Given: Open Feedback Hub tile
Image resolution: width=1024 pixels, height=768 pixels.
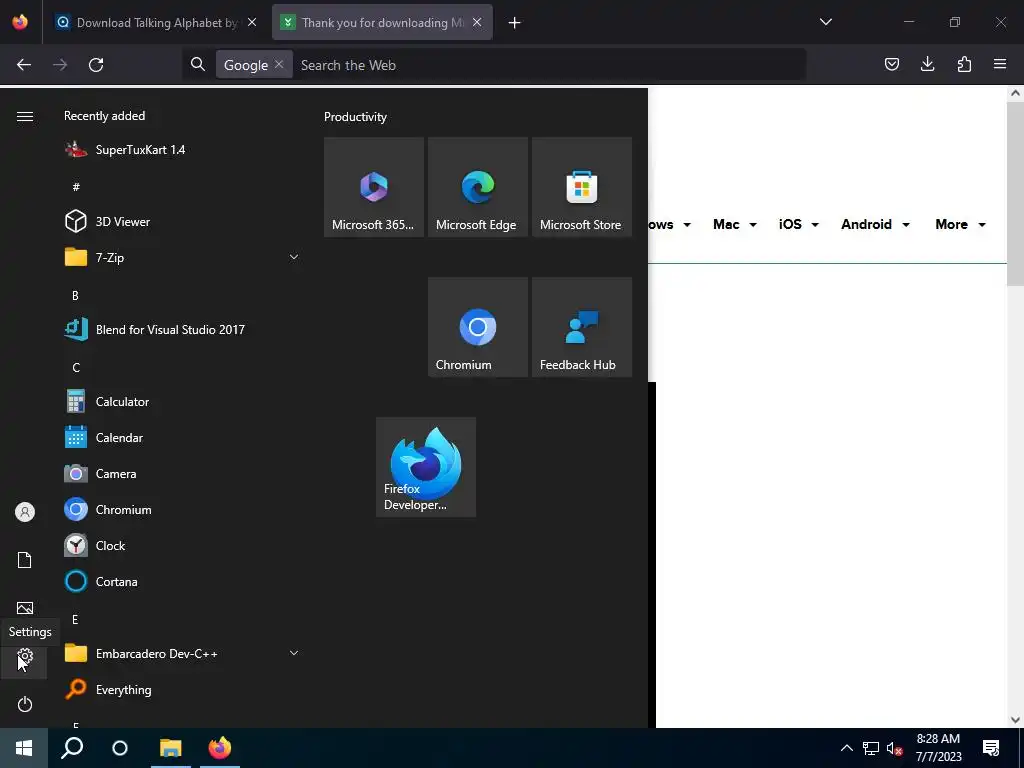Looking at the screenshot, I should tap(582, 327).
